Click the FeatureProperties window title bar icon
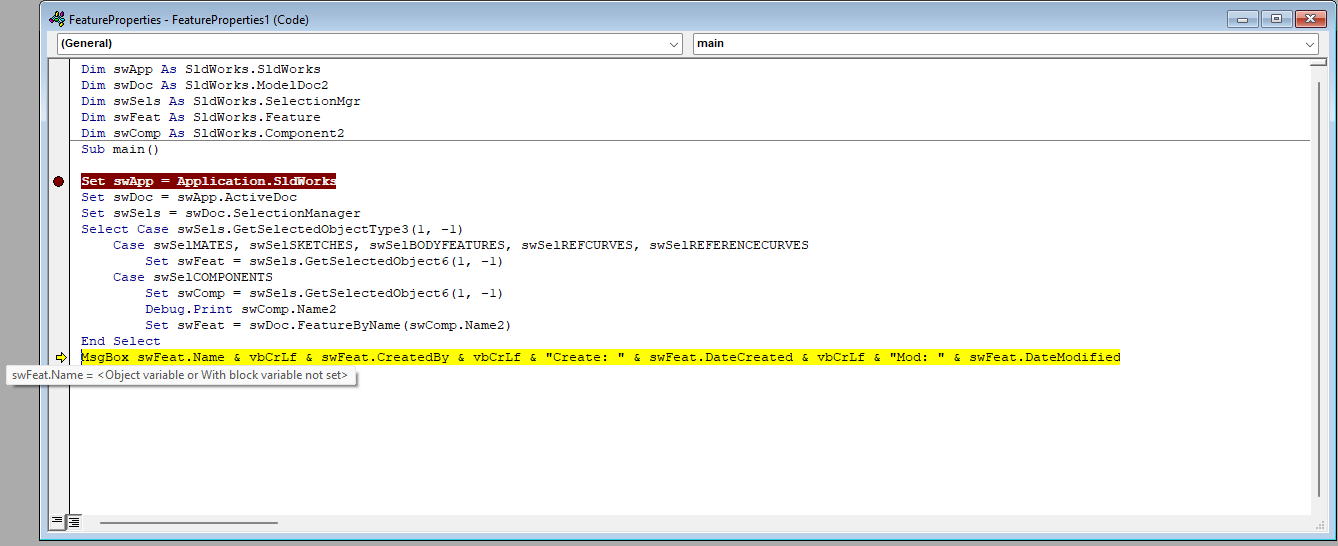This screenshot has width=1338, height=546. point(57,18)
